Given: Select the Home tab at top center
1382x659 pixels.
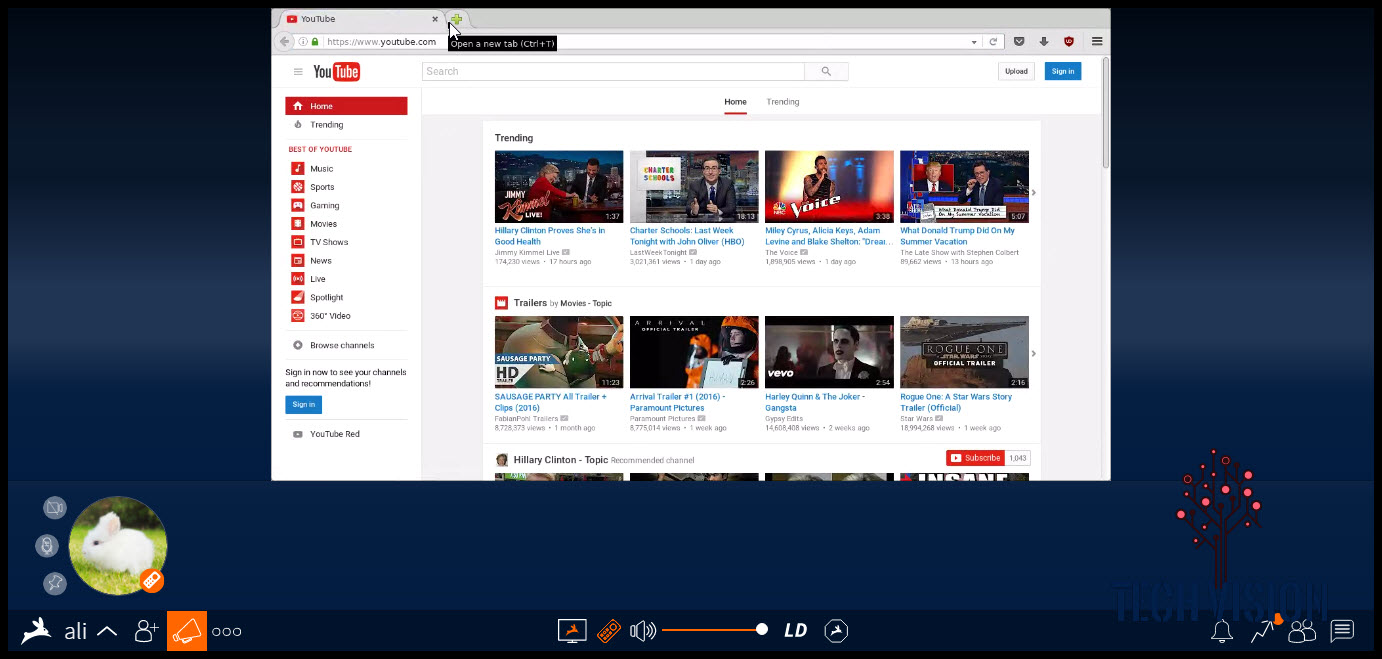Looking at the screenshot, I should pos(735,102).
